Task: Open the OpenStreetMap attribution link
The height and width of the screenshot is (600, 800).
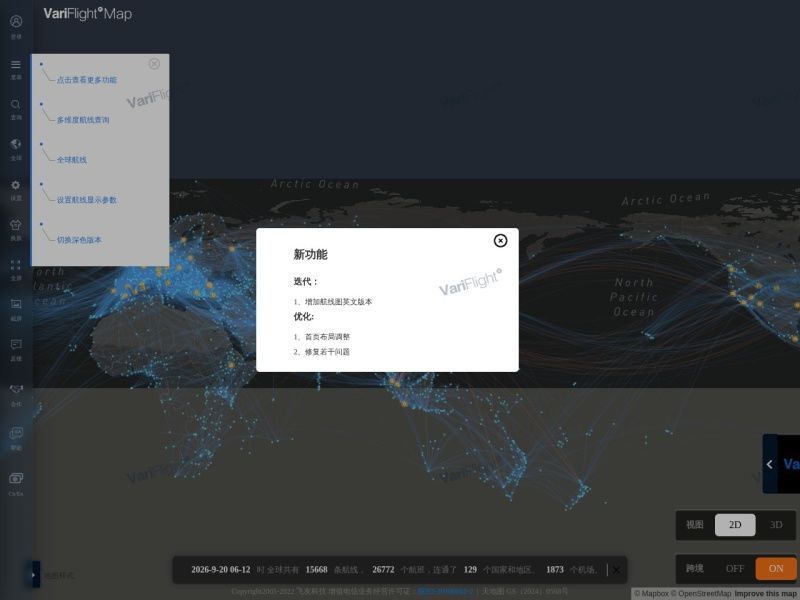Action: 701,593
